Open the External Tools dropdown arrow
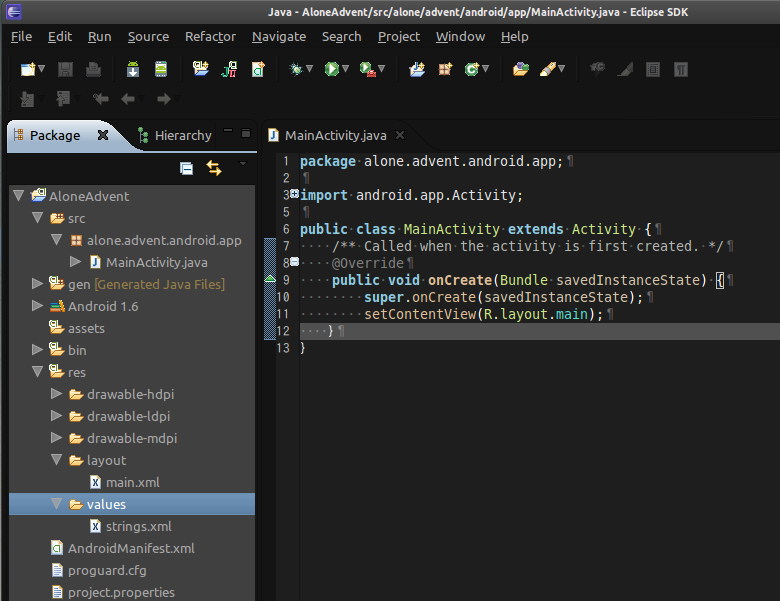The image size is (780, 601). point(382,69)
